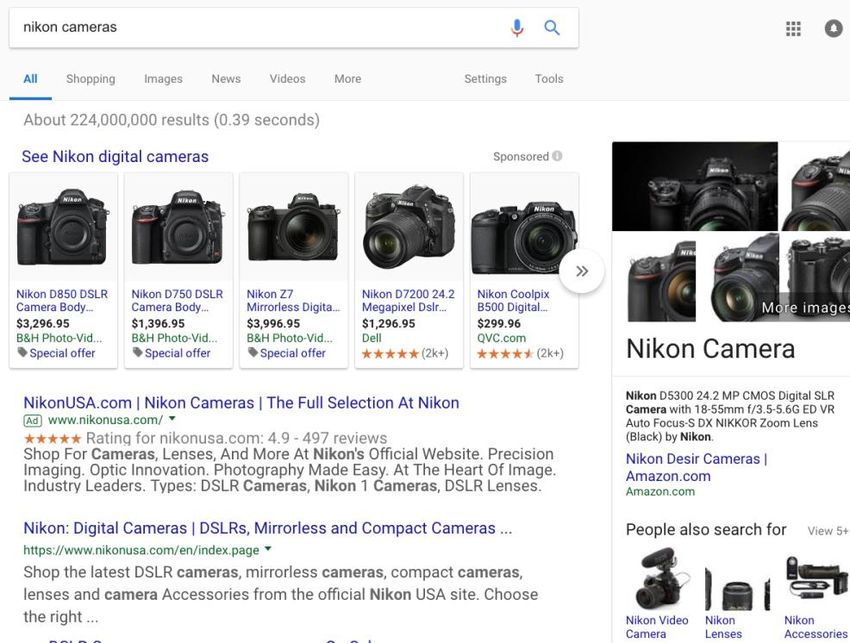
Task: Open the Google apps grid icon
Action: [793, 29]
